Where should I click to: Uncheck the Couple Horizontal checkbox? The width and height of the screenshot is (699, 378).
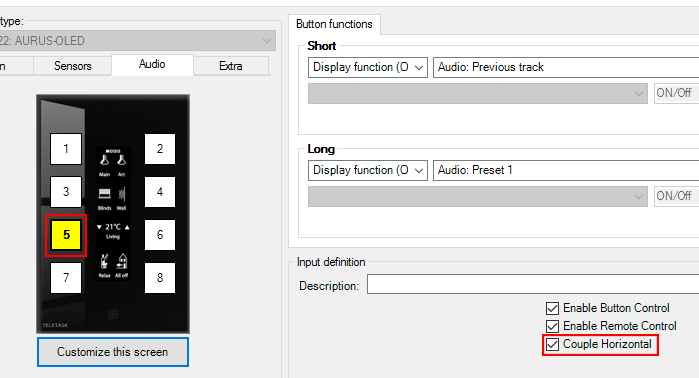pyautogui.click(x=552, y=345)
